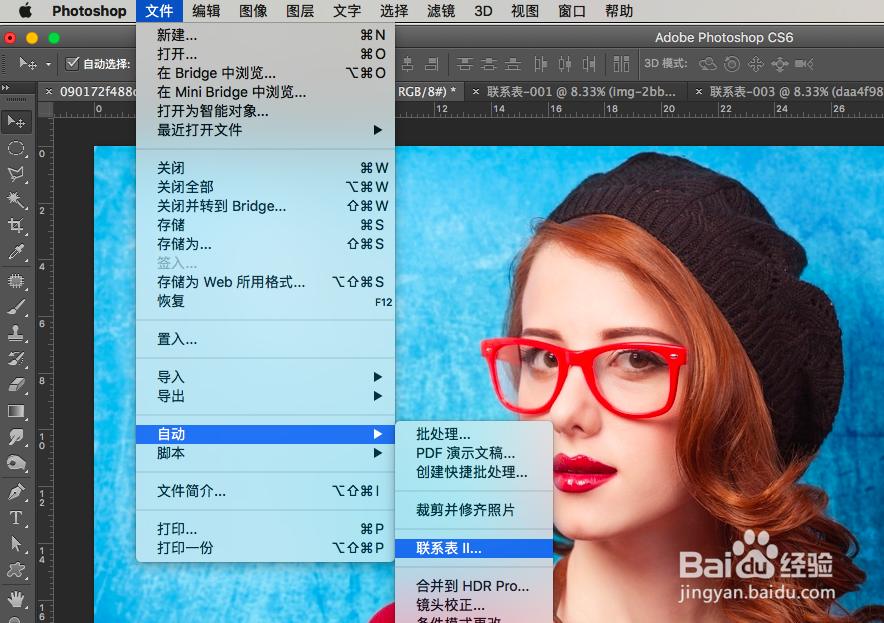Select the Pen tool
Image resolution: width=884 pixels, height=623 pixels.
[x=16, y=492]
